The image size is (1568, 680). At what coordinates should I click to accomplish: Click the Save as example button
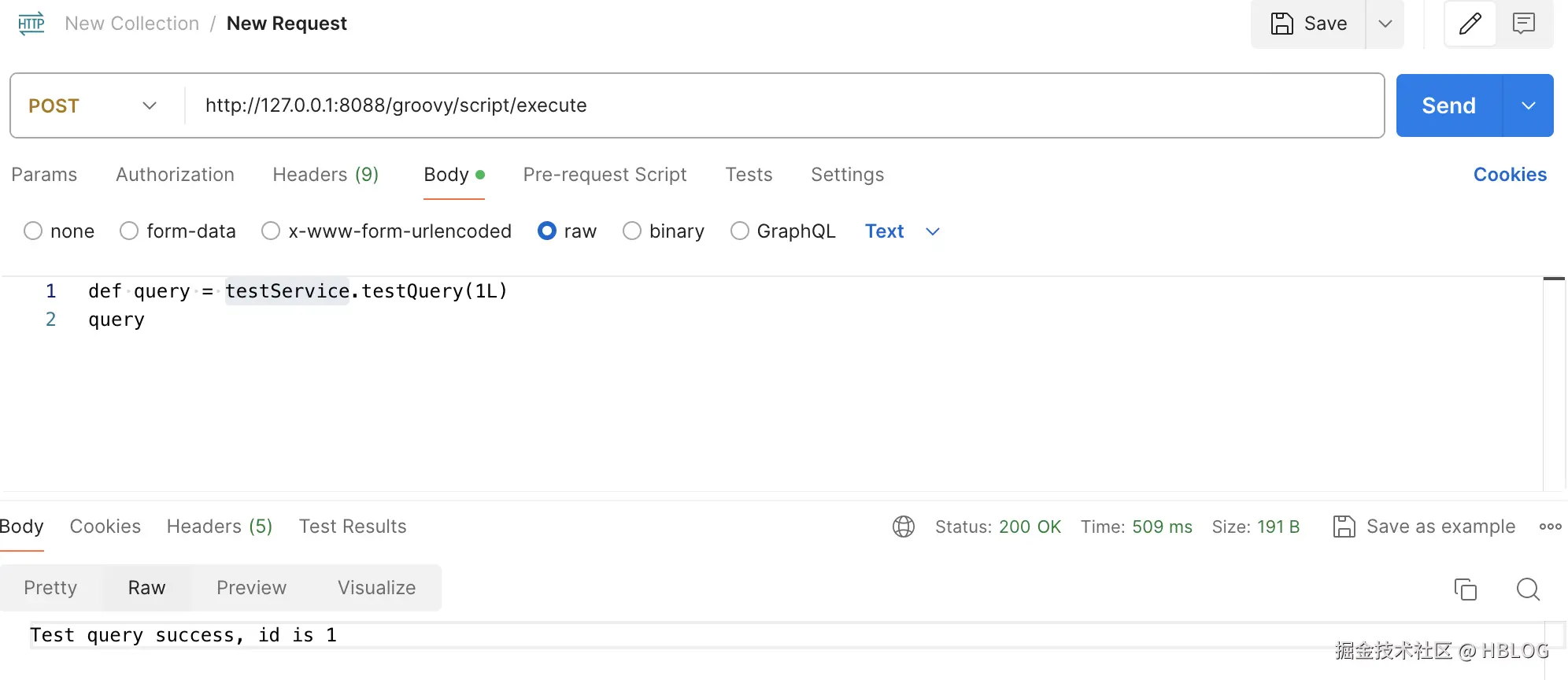(1425, 527)
